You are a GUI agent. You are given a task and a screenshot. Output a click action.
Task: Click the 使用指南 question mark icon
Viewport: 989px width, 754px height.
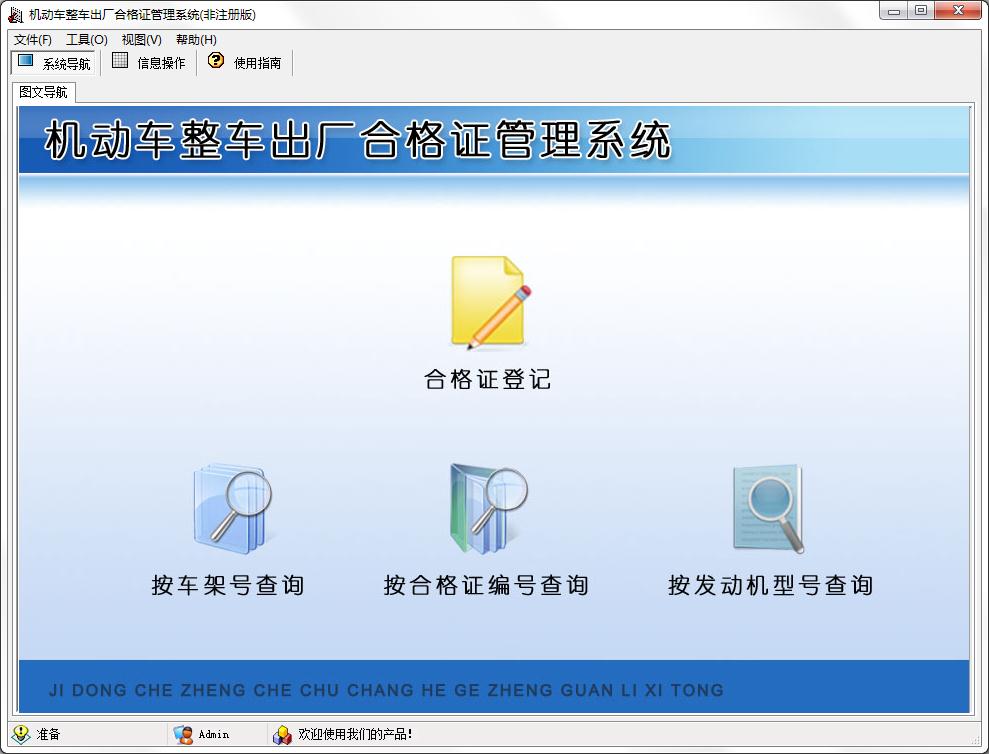pyautogui.click(x=216, y=61)
